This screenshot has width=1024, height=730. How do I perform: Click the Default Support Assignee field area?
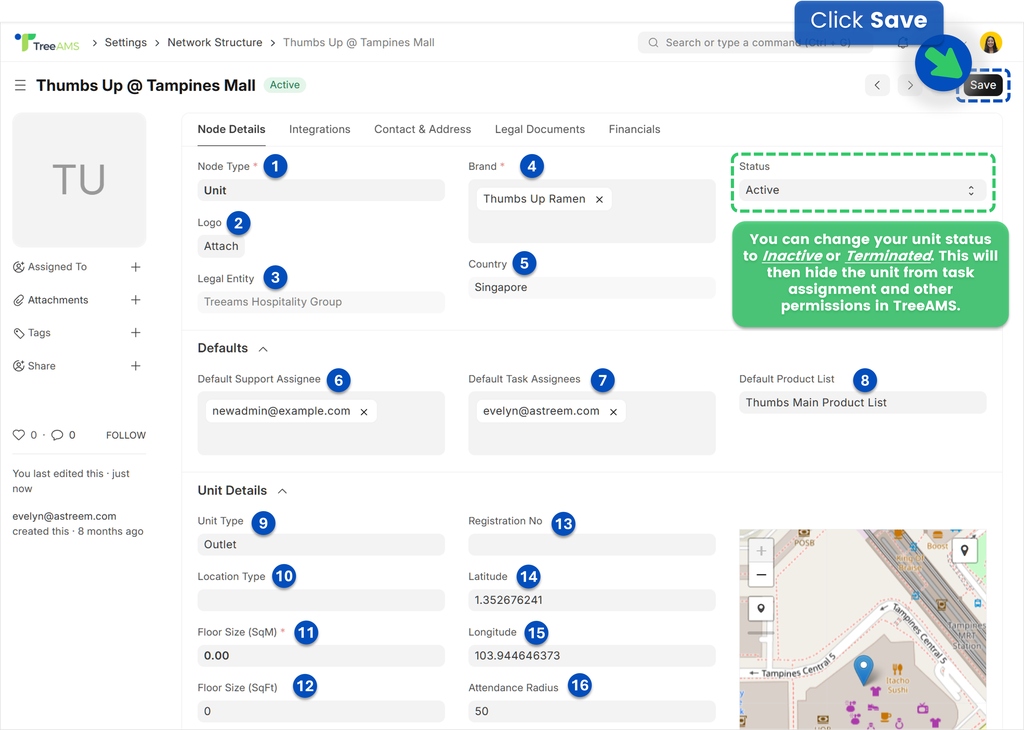[x=321, y=423]
